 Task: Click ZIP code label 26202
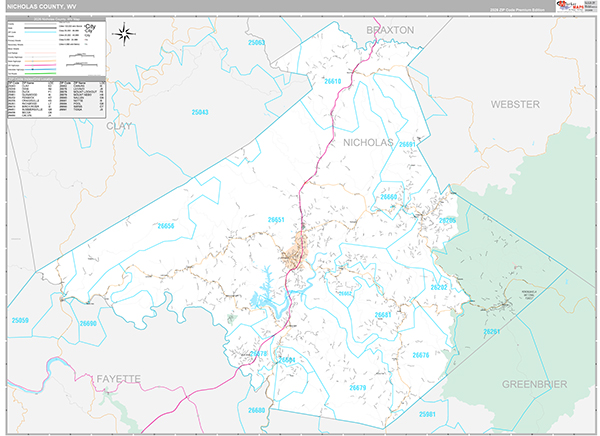tap(439, 287)
